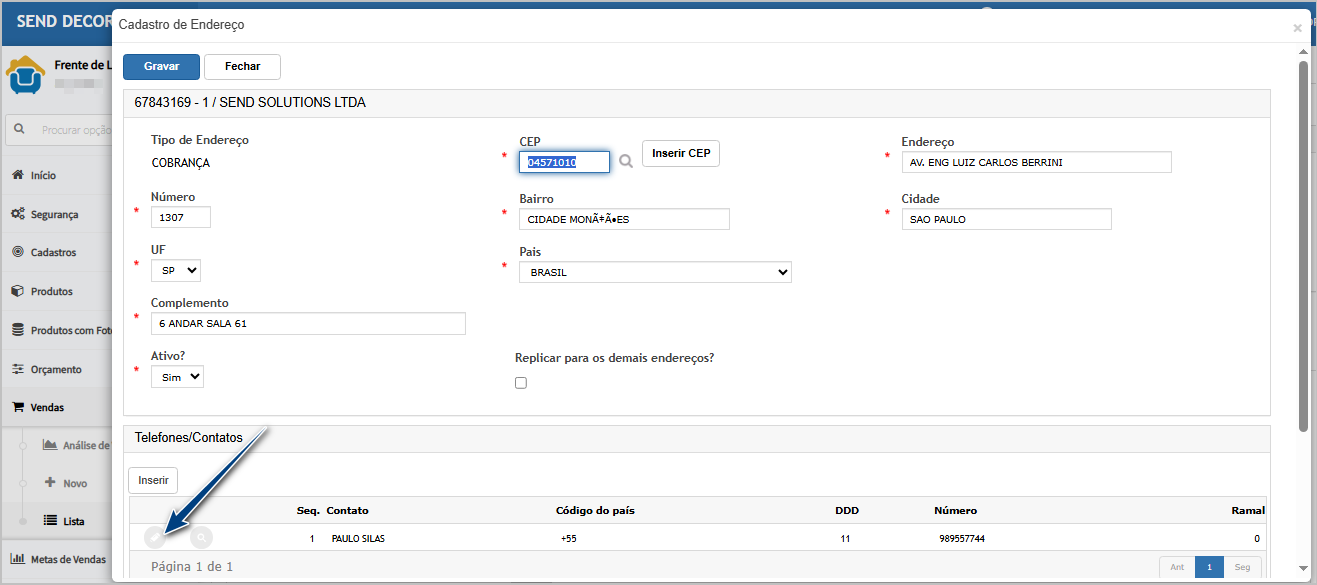Close the Cadastro de Endereço dialog with X
This screenshot has height=585, width=1317.
coord(1297,28)
